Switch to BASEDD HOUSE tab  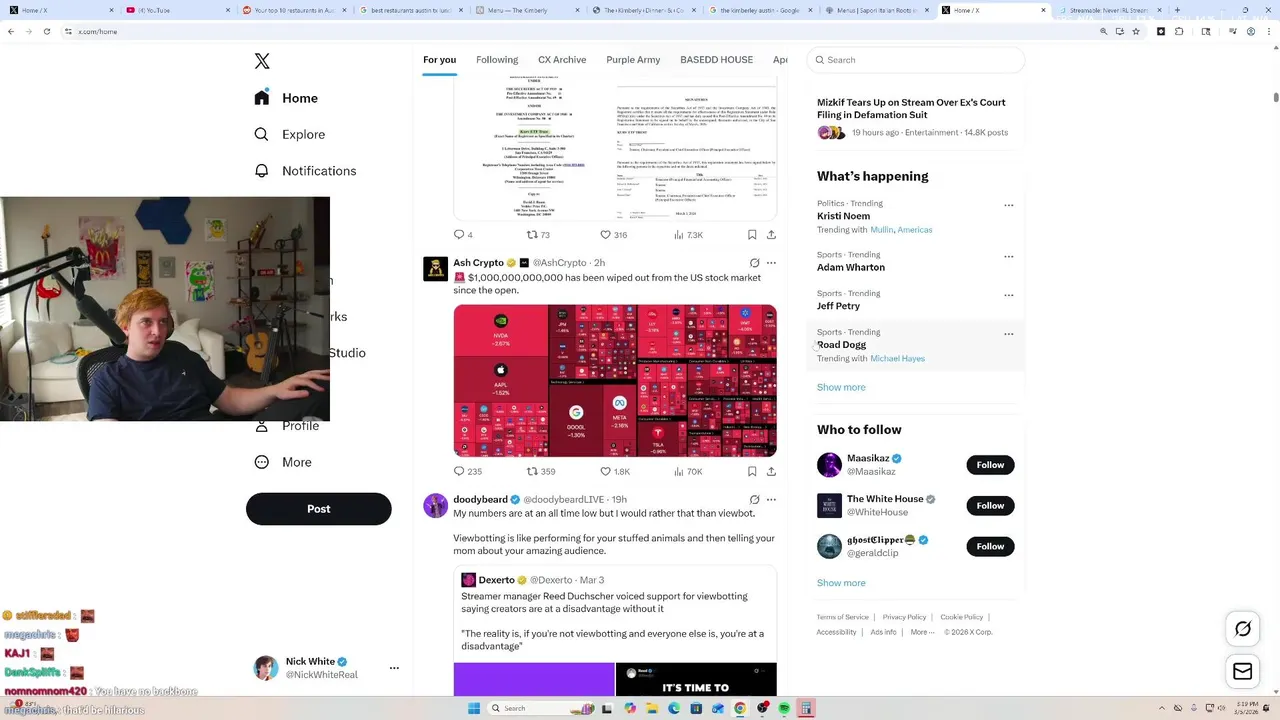716,60
